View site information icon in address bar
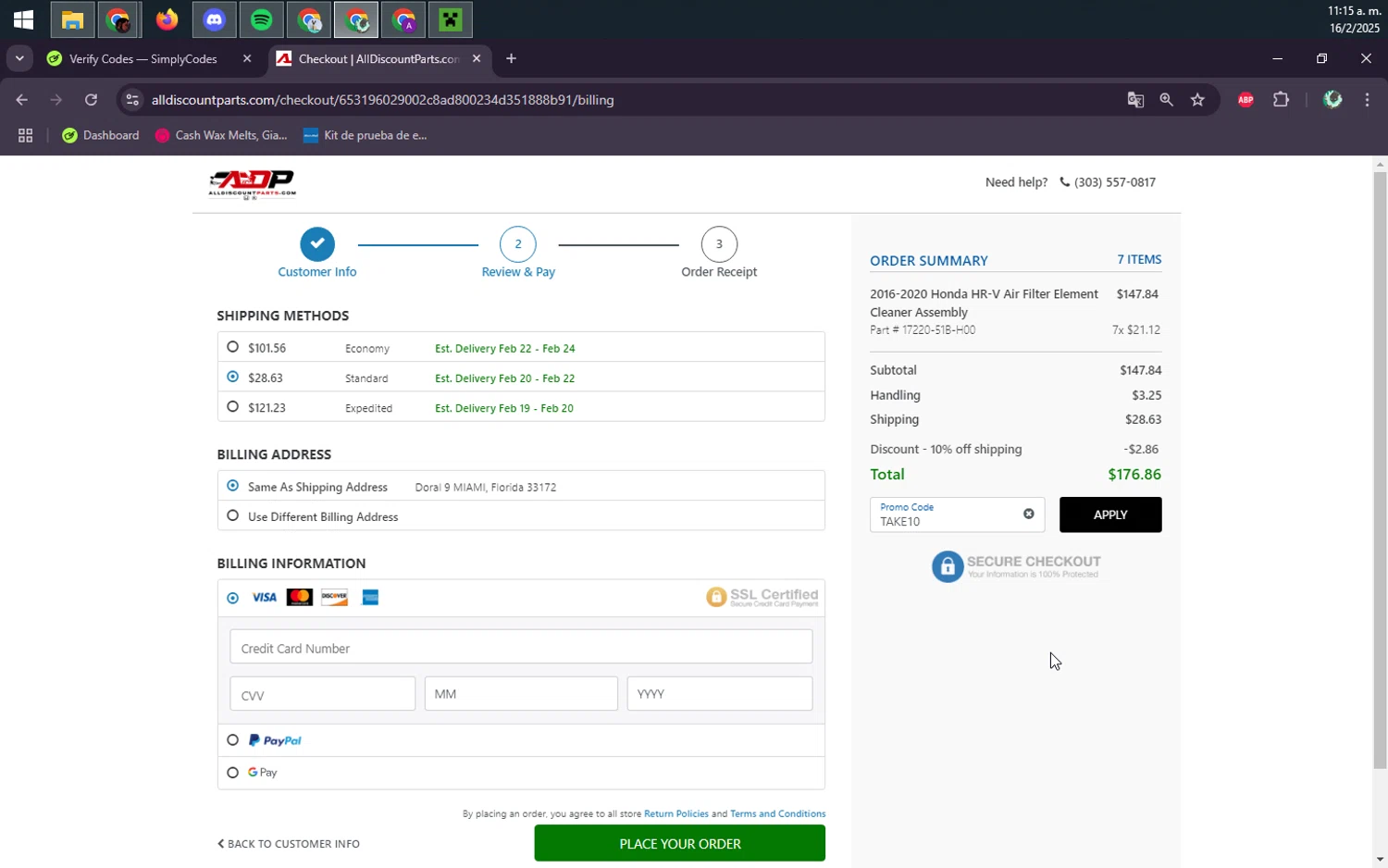 point(132,100)
